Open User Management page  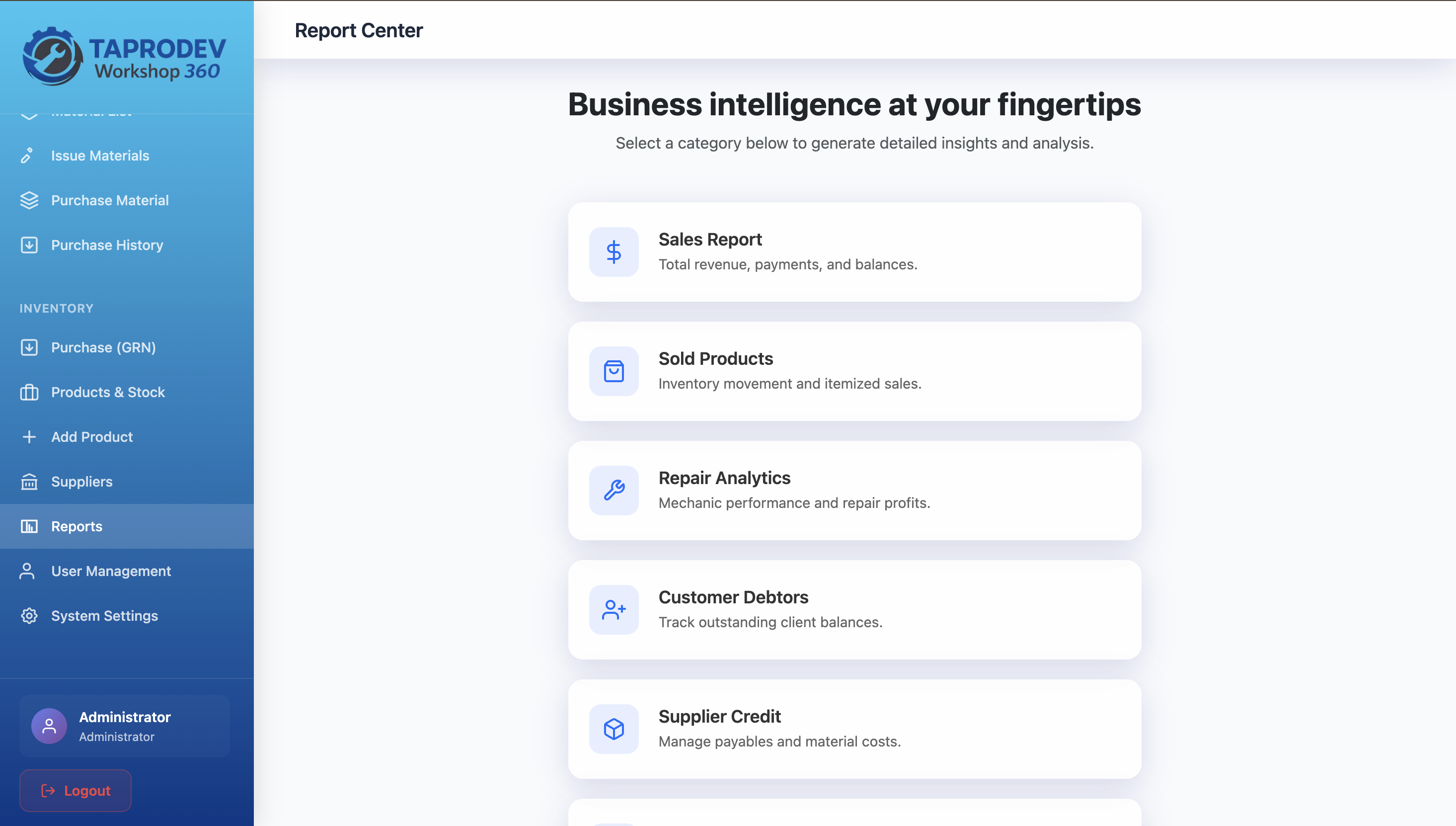pos(111,571)
